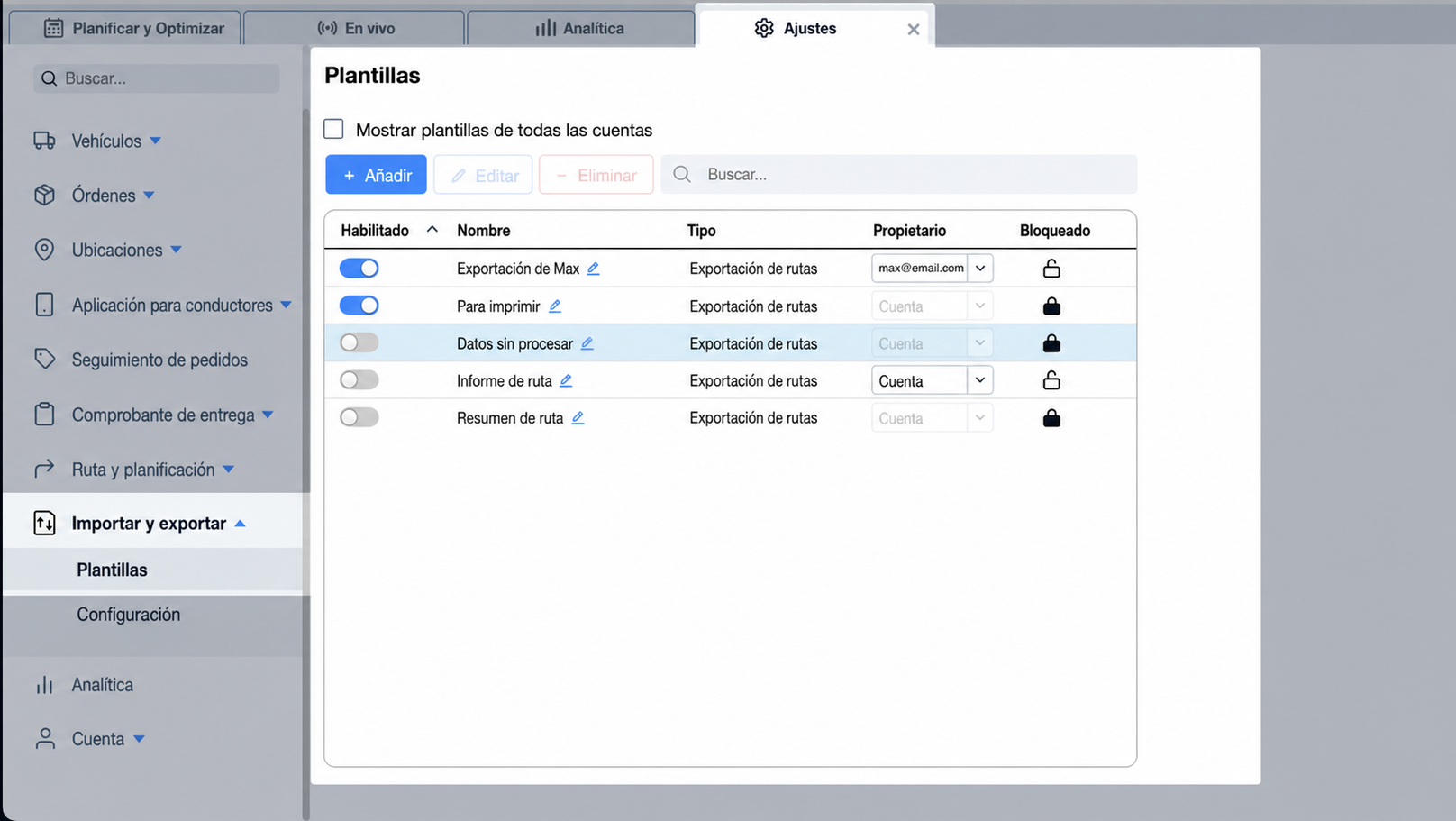
Task: Click the Comprobante de entrega clipboard icon
Action: tap(44, 415)
